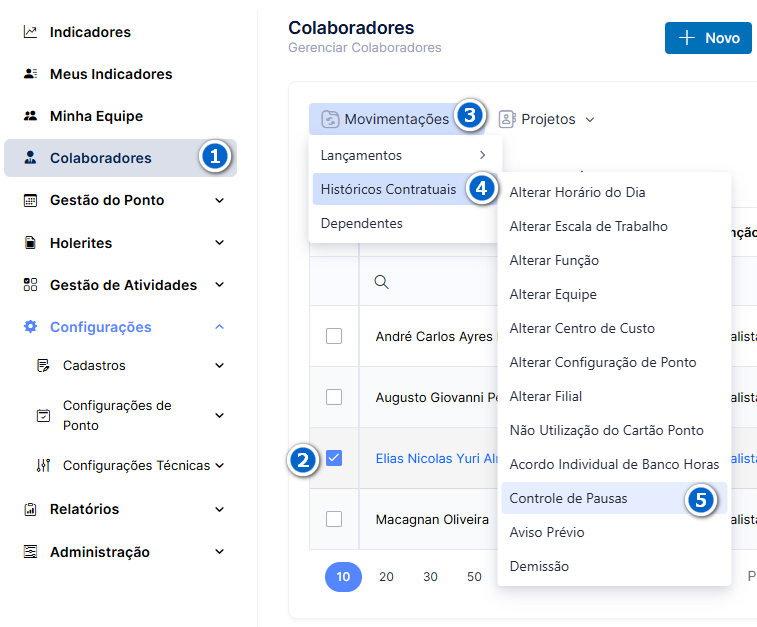Viewport: 757px width, 627px height.
Task: Click the Administração list icon
Action: (x=30, y=552)
